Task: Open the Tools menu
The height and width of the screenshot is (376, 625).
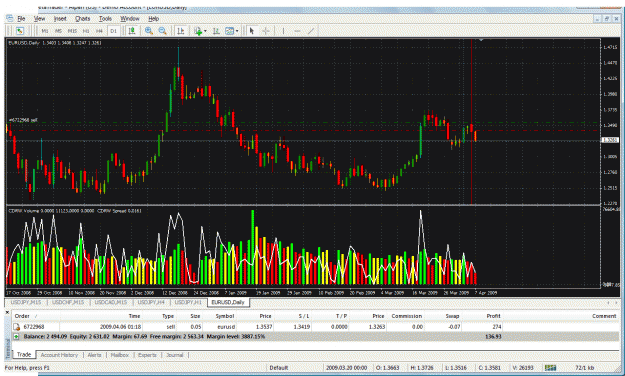Action: coord(105,18)
